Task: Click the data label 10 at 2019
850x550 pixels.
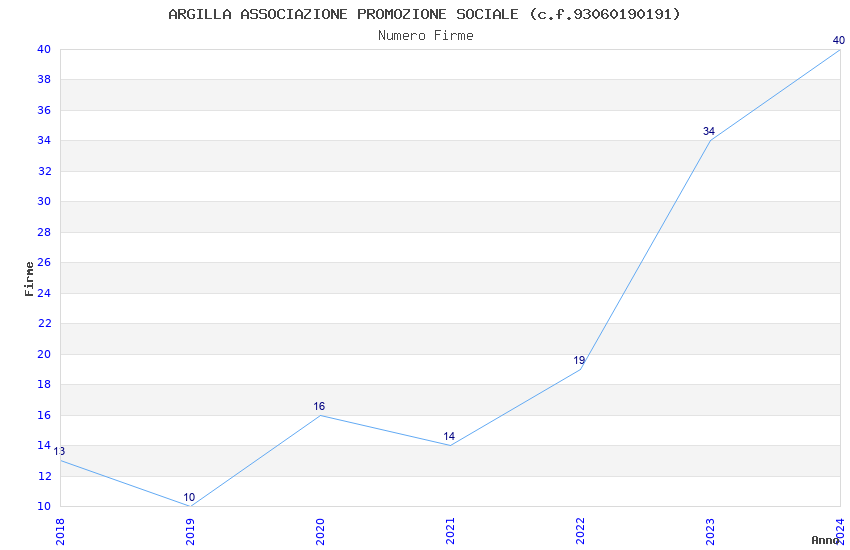Action: click(x=189, y=497)
